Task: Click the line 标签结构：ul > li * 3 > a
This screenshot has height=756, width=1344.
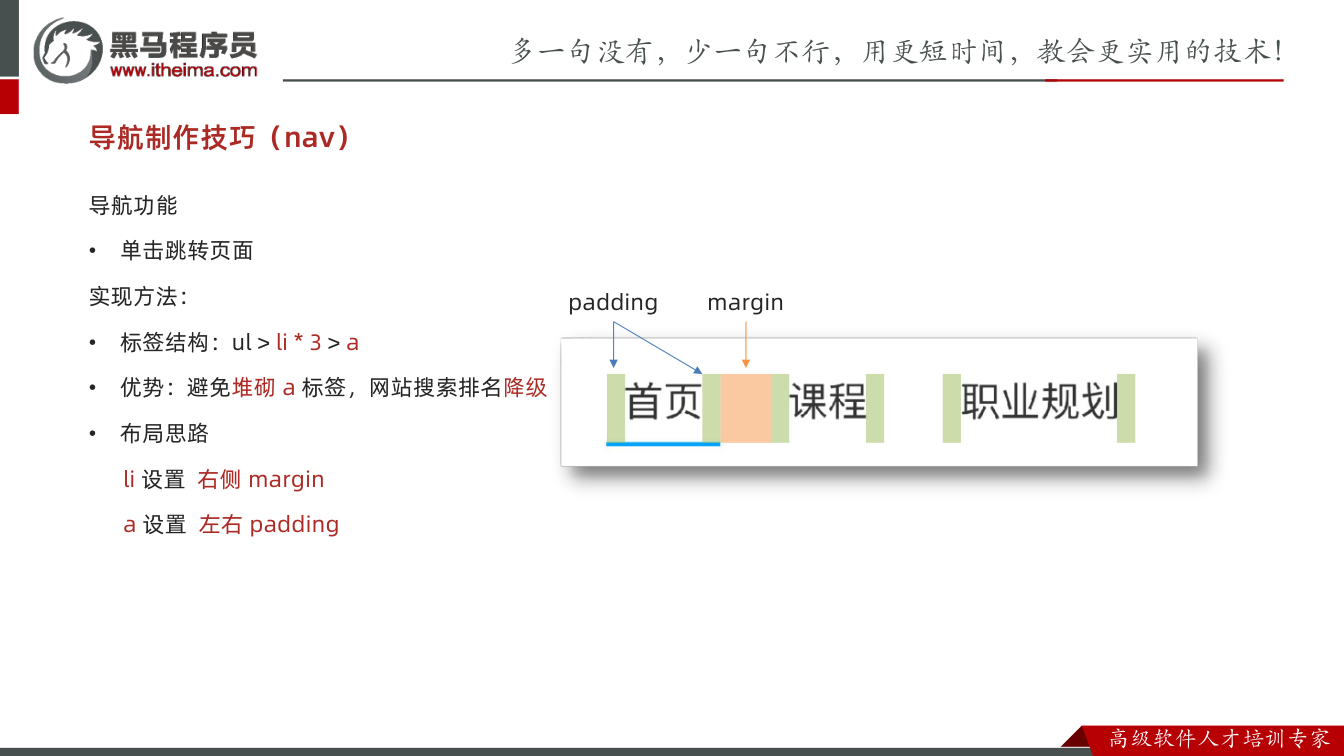Action: click(239, 342)
